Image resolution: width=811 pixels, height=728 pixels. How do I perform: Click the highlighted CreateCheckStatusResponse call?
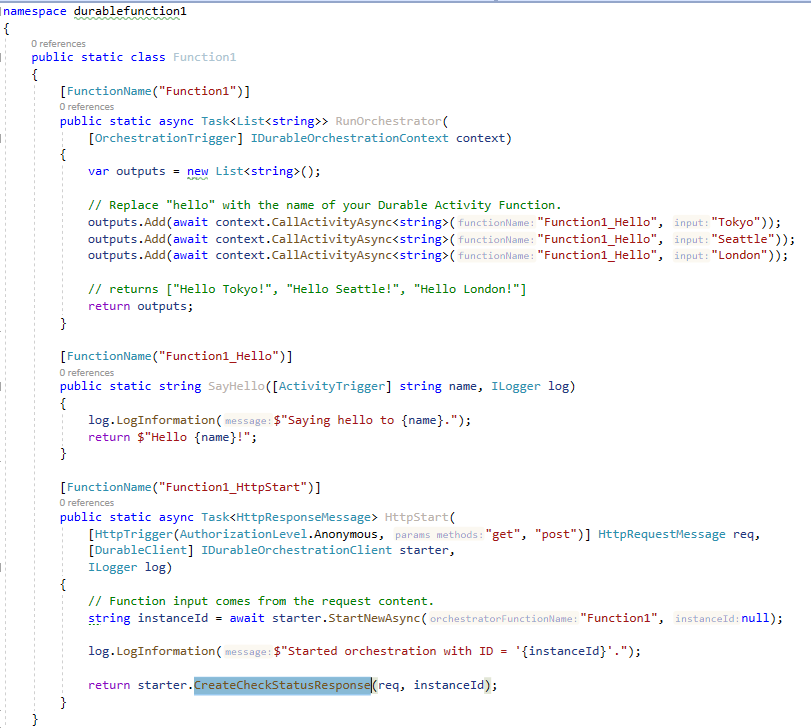[282, 684]
